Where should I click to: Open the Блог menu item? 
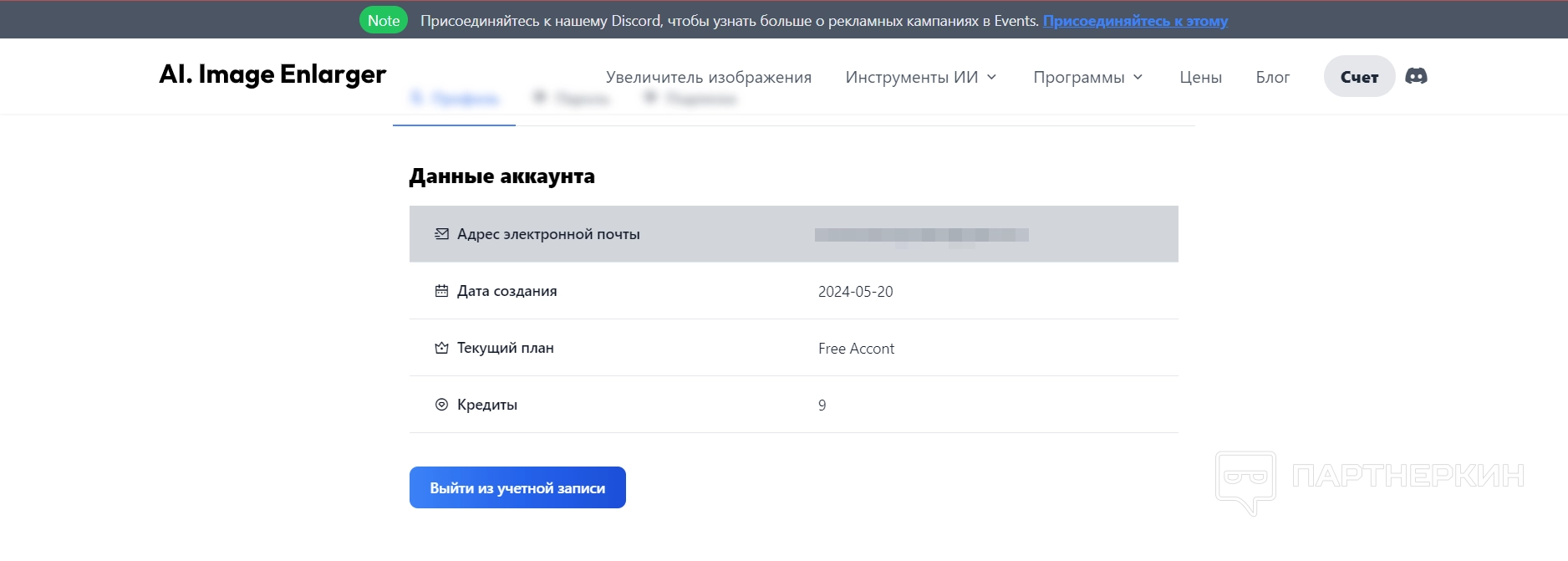(x=1272, y=77)
